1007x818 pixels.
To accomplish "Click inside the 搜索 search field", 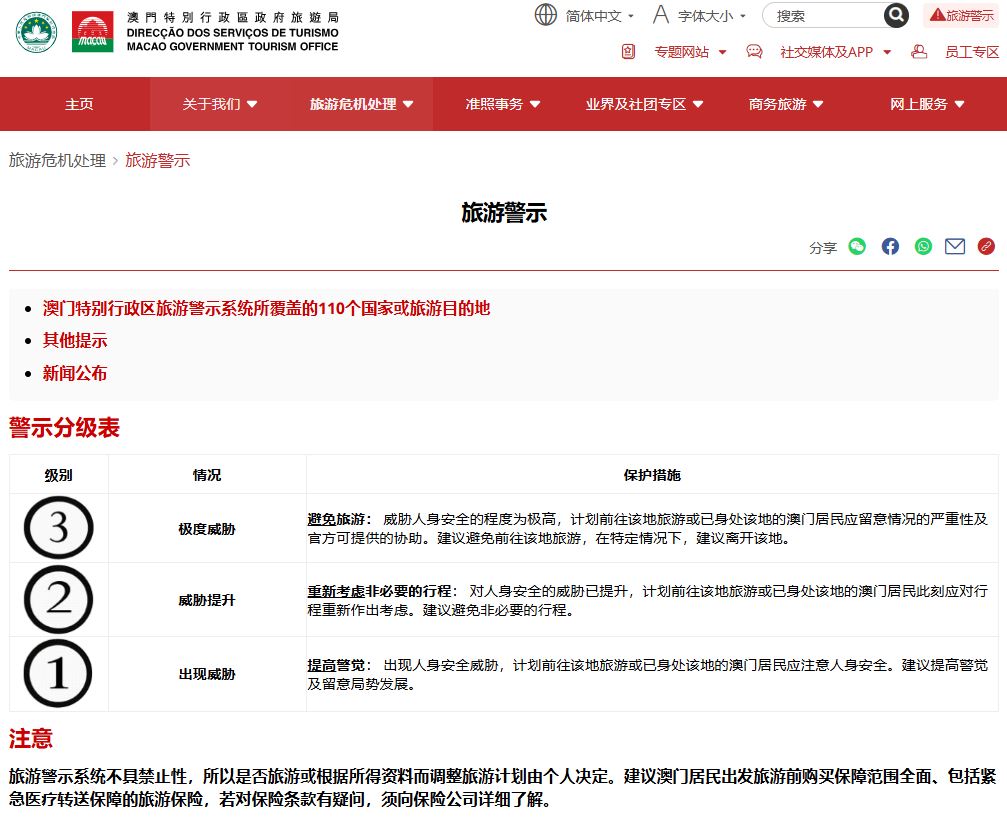I will click(820, 15).
